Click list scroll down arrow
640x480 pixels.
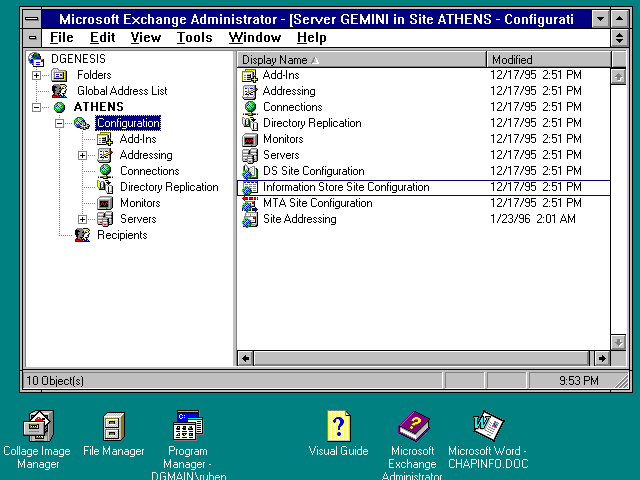[619, 342]
